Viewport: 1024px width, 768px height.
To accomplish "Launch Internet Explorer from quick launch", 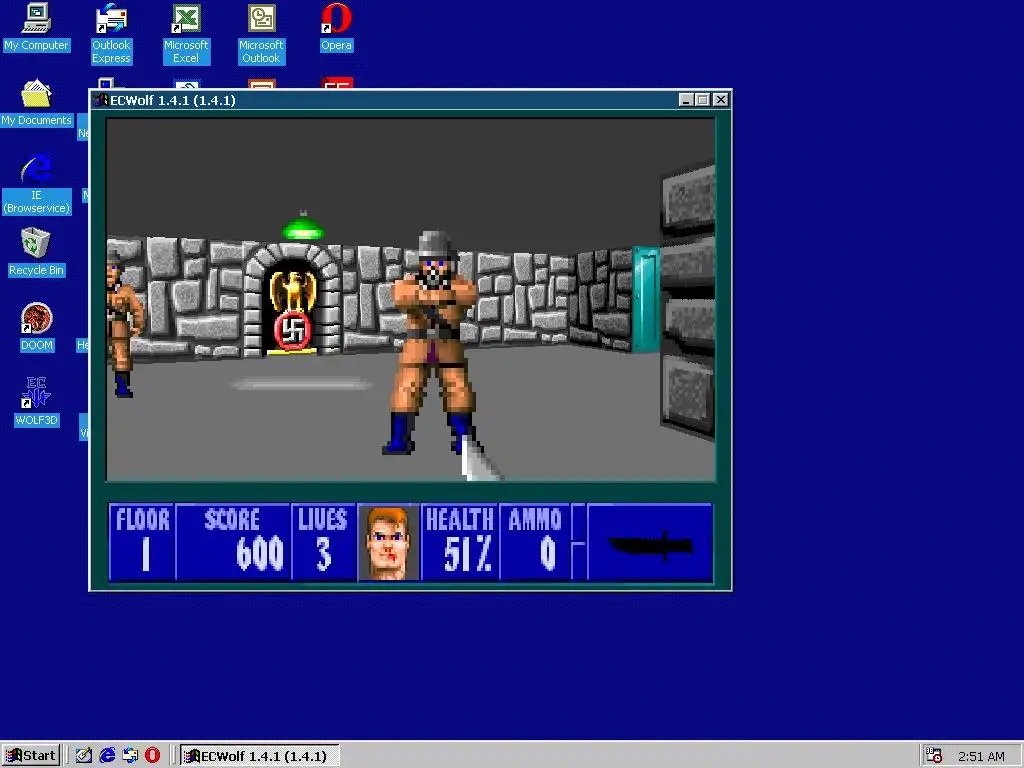I will click(107, 756).
